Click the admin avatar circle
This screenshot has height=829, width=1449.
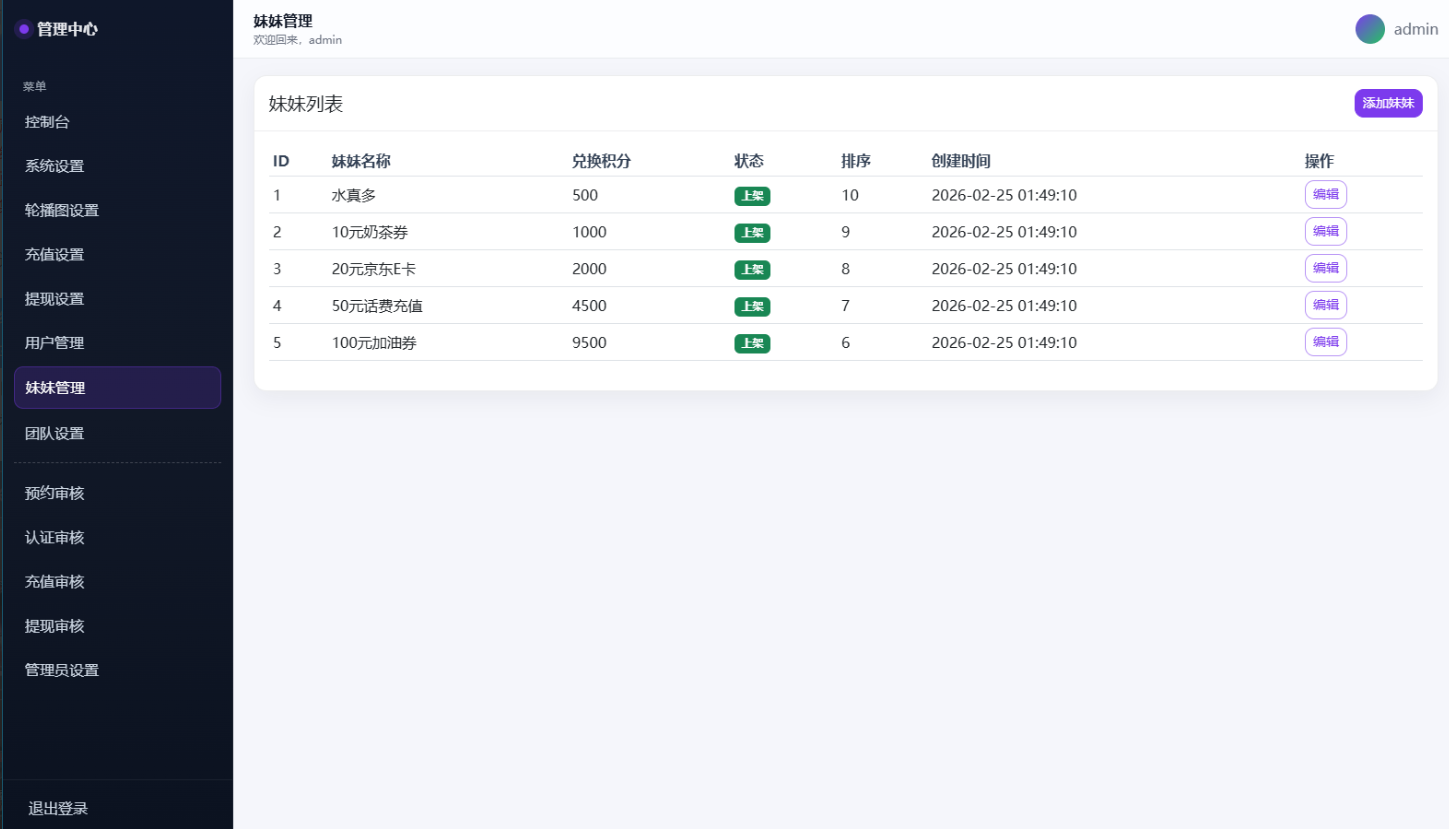pos(1370,29)
